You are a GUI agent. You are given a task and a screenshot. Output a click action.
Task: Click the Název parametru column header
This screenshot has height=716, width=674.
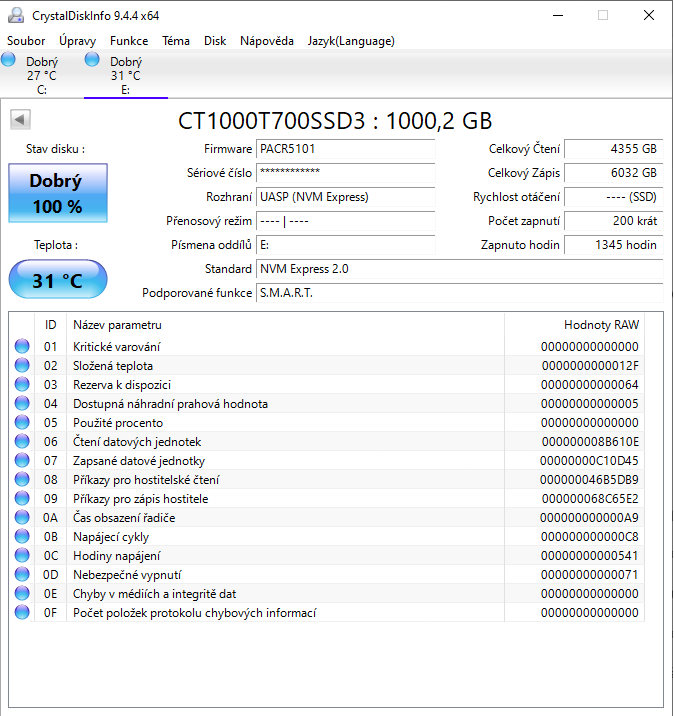[285, 325]
